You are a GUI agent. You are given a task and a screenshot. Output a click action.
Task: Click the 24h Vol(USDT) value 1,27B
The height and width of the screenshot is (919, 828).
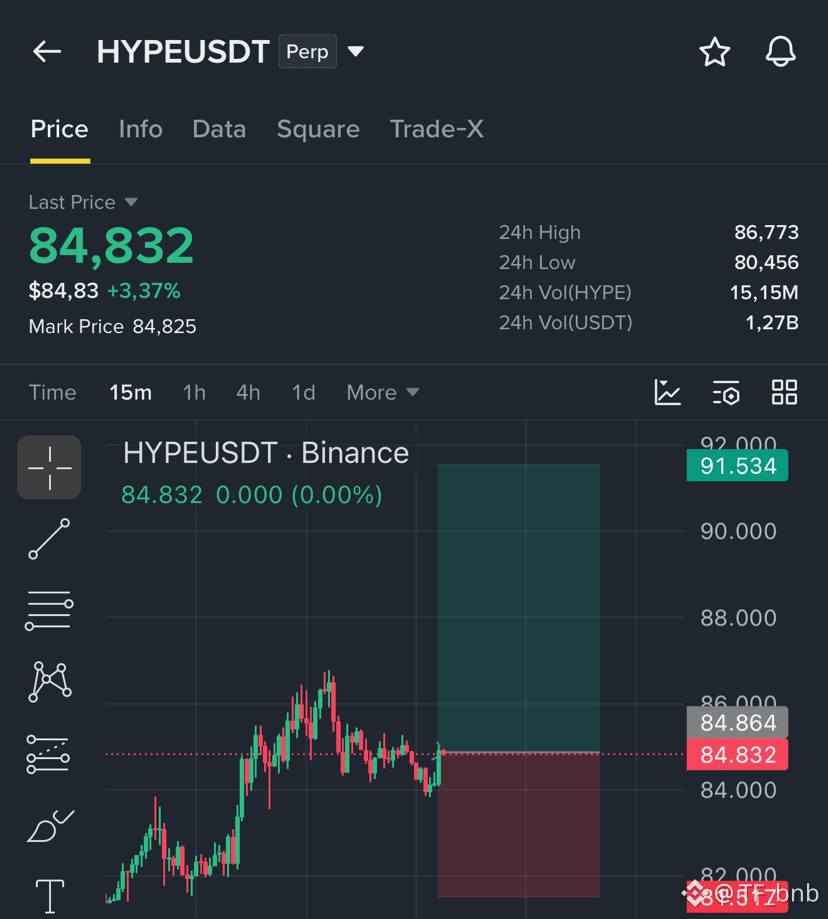click(772, 322)
